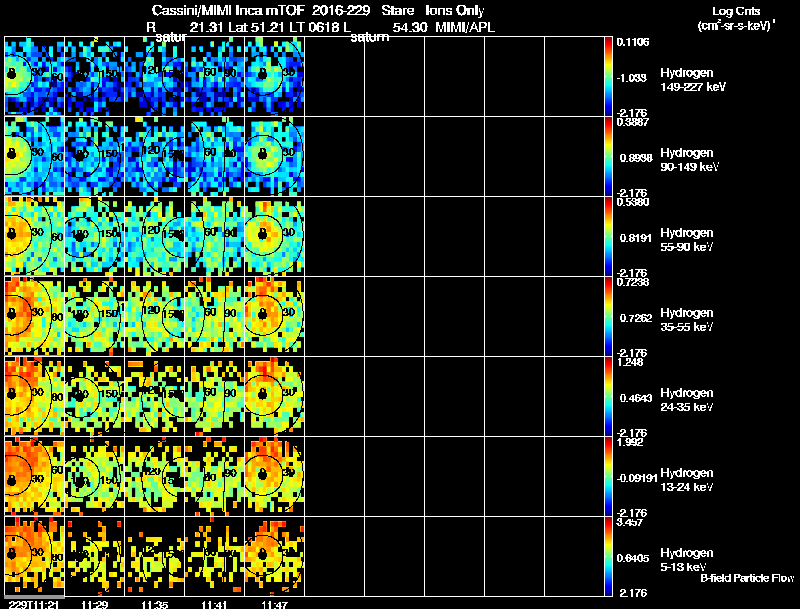Click the 'Log Cnts' units heading

[736, 12]
